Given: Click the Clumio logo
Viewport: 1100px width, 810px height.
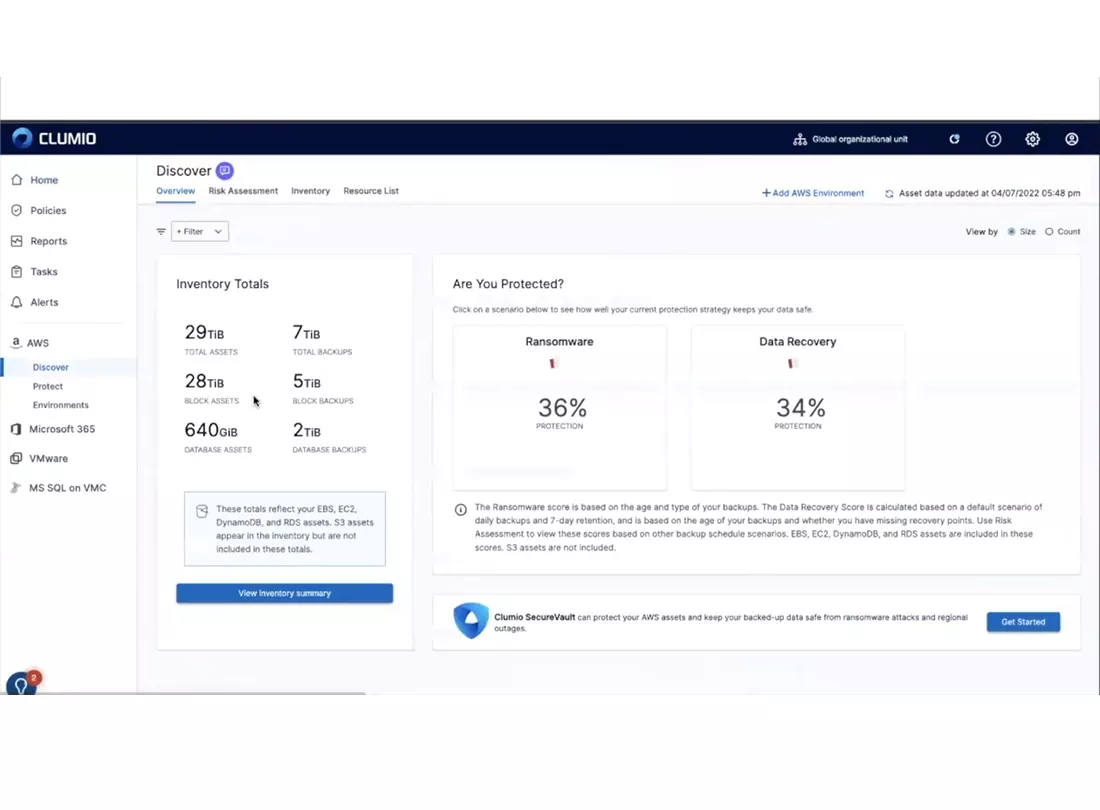Looking at the screenshot, I should [x=54, y=138].
